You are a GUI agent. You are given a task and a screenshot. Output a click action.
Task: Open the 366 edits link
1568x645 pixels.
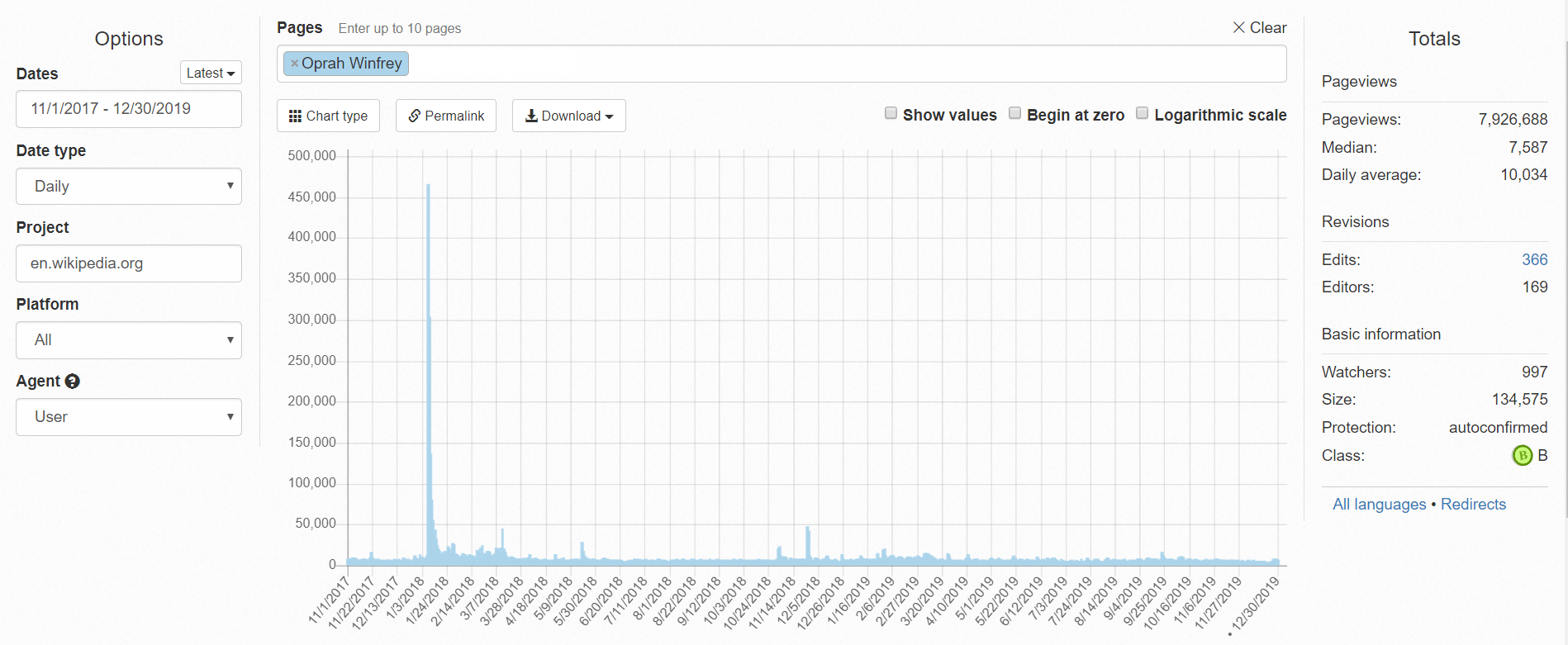[x=1535, y=259]
